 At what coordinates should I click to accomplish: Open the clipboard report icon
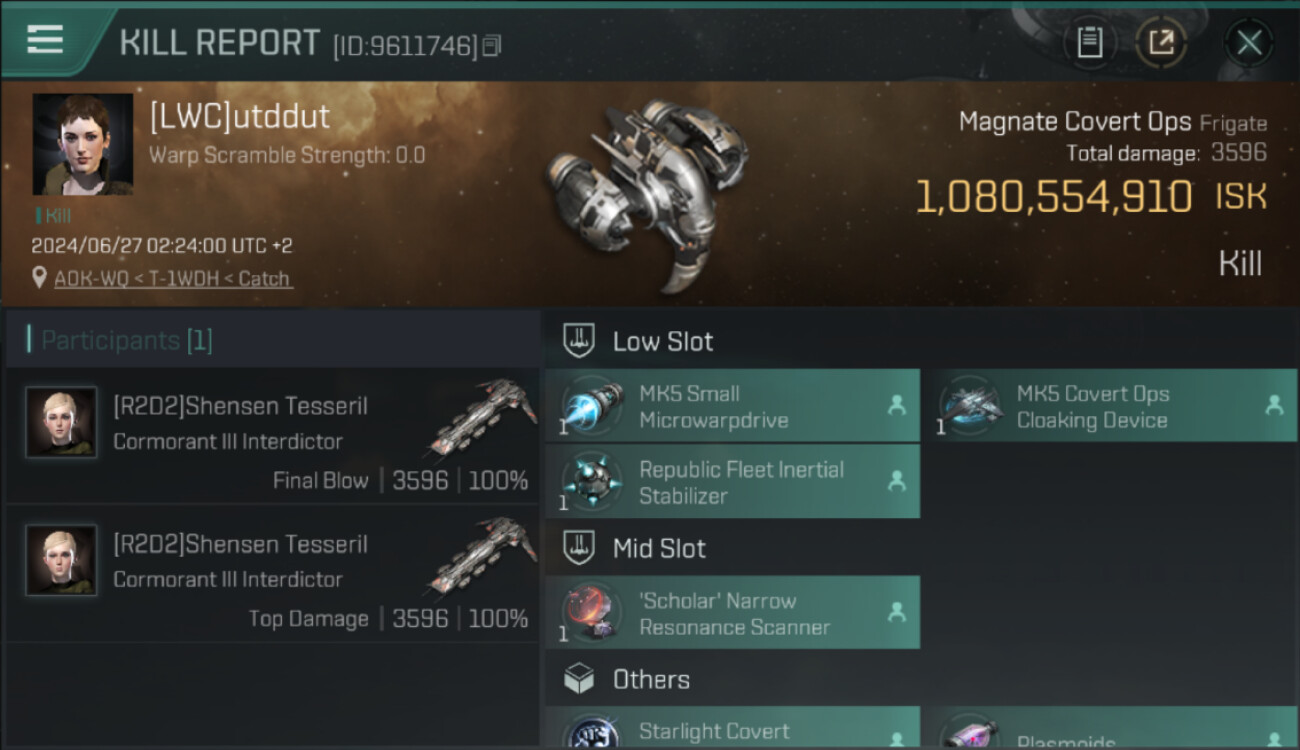coord(1089,42)
